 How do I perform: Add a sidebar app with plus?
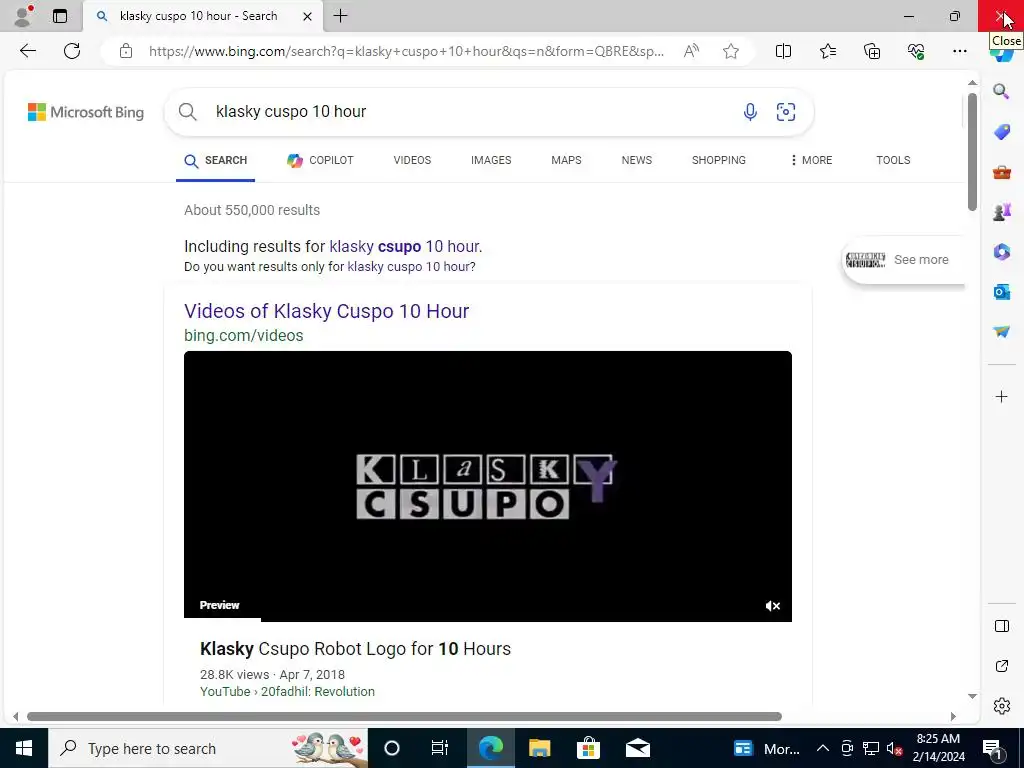coord(1001,396)
